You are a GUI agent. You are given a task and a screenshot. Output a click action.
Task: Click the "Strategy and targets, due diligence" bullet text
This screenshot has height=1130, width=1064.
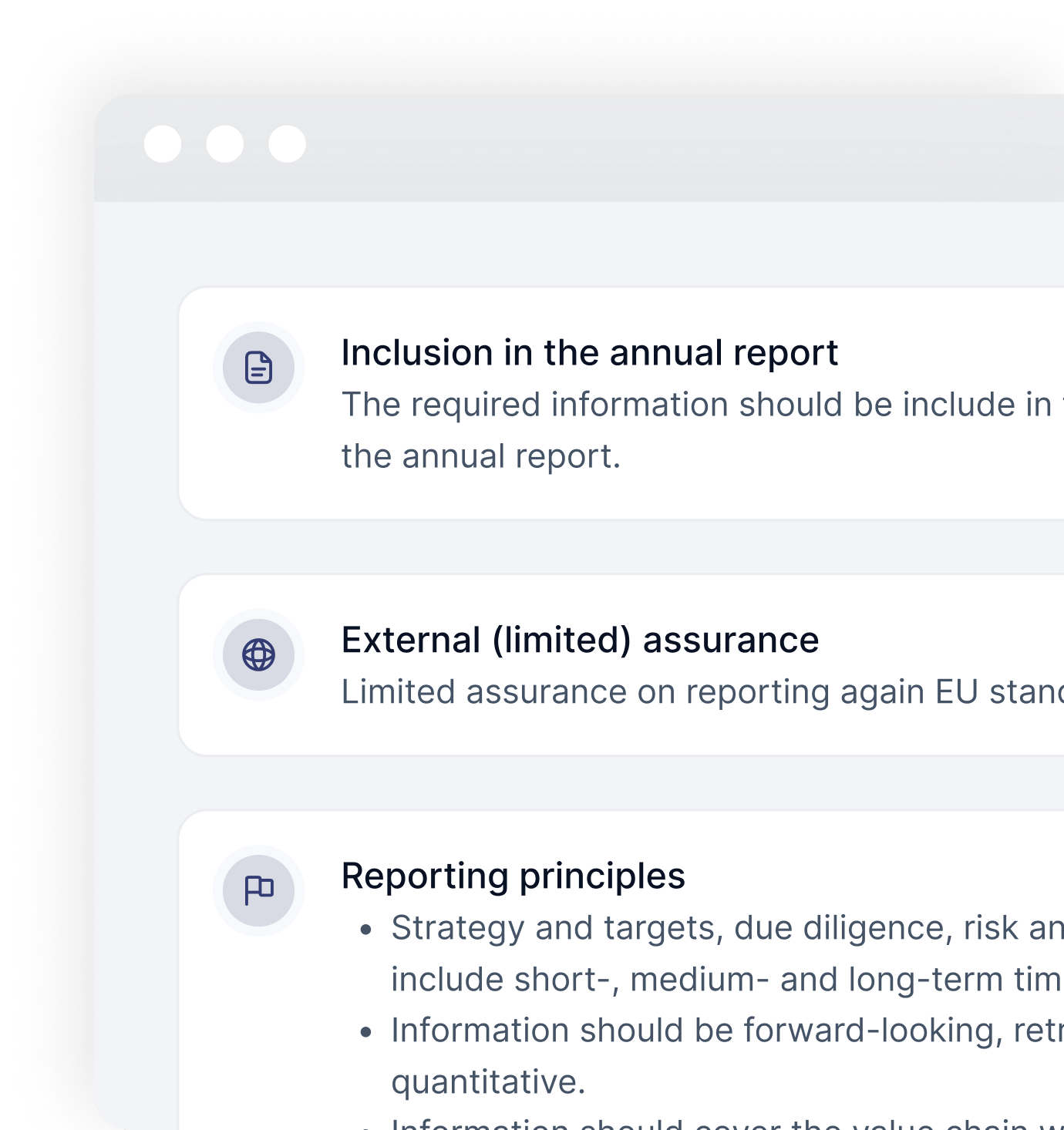tap(726, 928)
